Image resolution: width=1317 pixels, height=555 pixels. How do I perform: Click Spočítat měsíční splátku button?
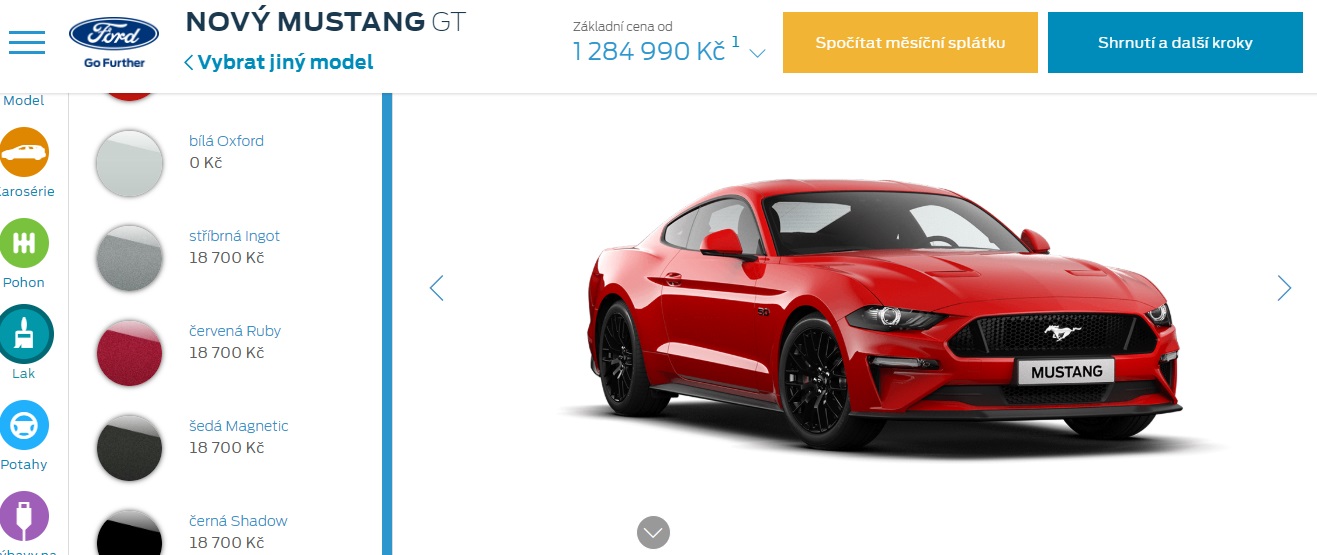coord(910,42)
